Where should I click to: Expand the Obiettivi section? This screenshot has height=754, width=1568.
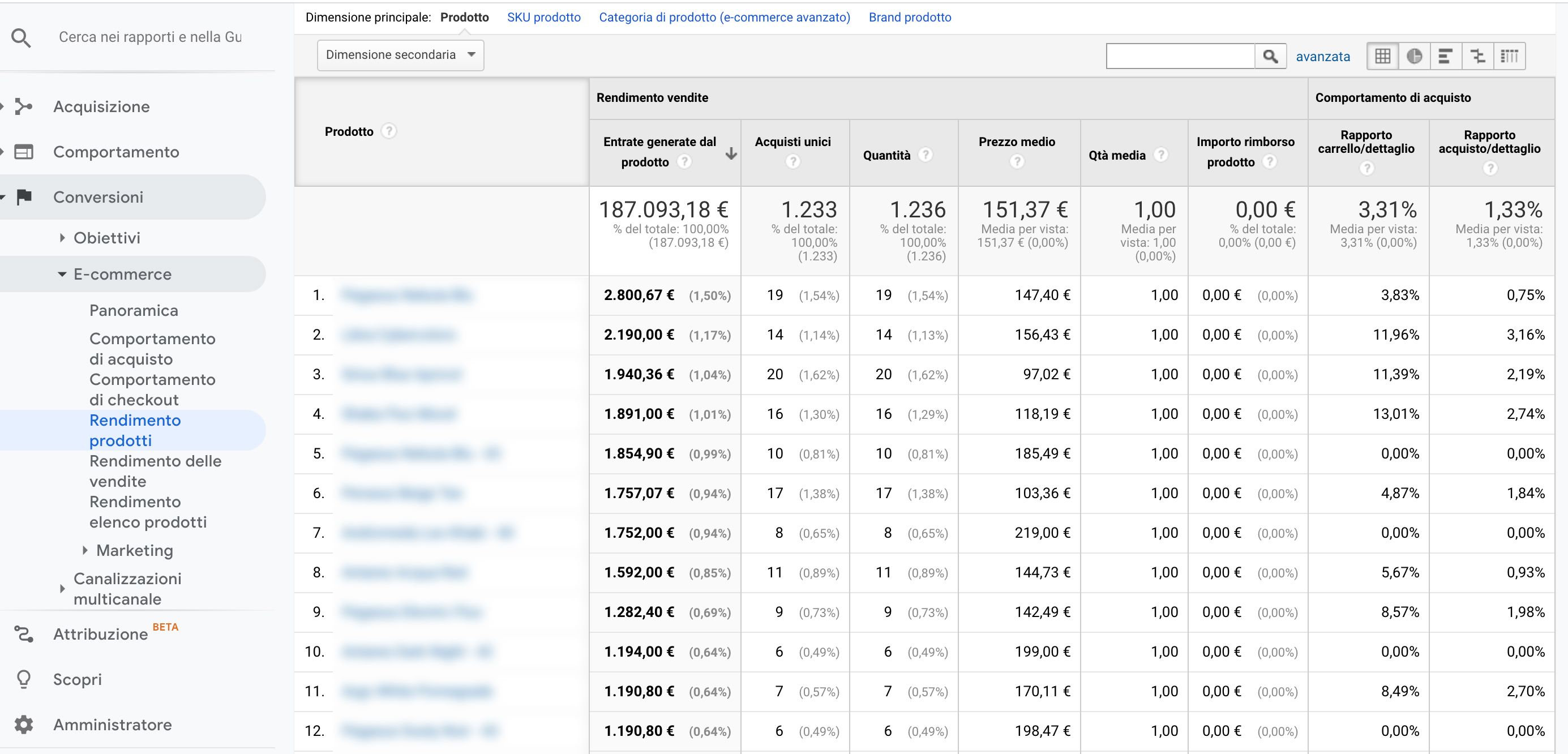click(x=62, y=237)
